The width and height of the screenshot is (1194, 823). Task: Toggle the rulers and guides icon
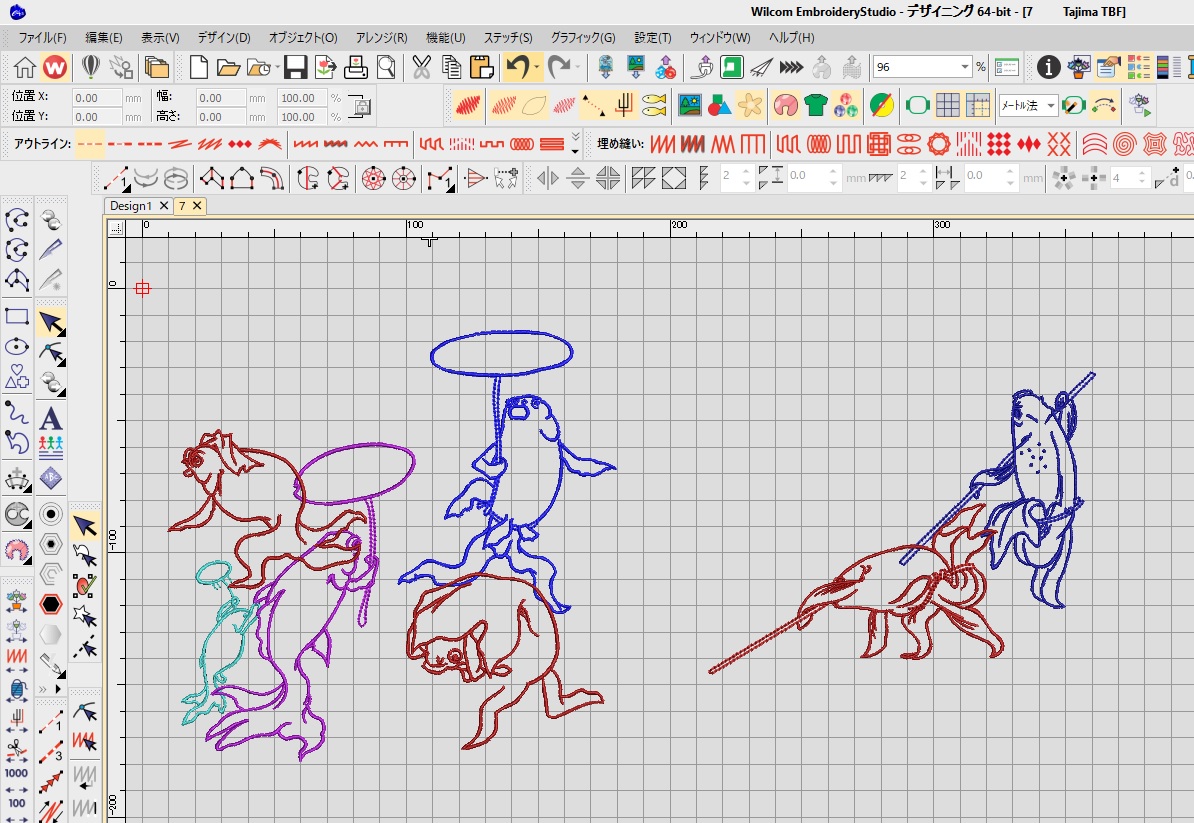tap(978, 105)
